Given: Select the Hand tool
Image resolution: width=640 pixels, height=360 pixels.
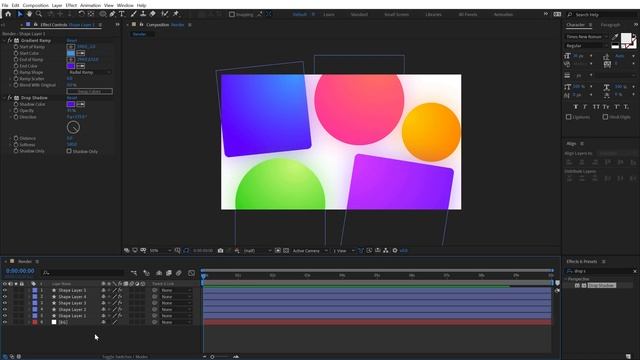Looking at the screenshot, I should [x=29, y=14].
